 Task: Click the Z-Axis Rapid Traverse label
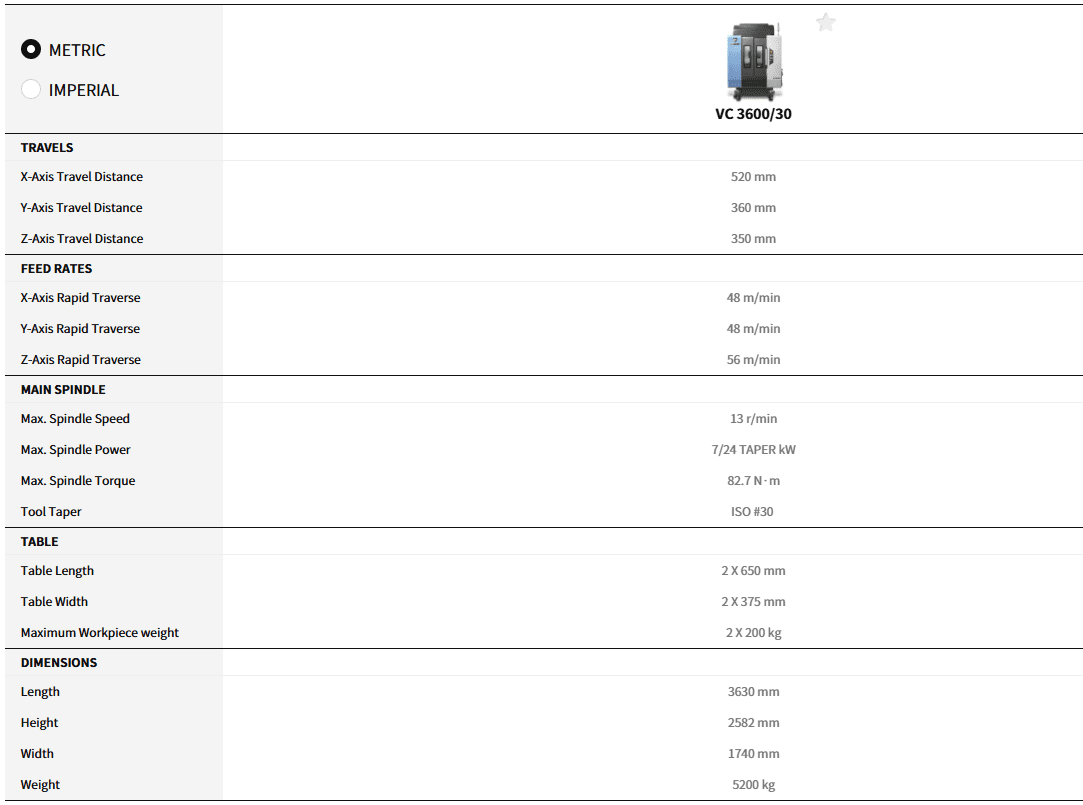tap(80, 360)
